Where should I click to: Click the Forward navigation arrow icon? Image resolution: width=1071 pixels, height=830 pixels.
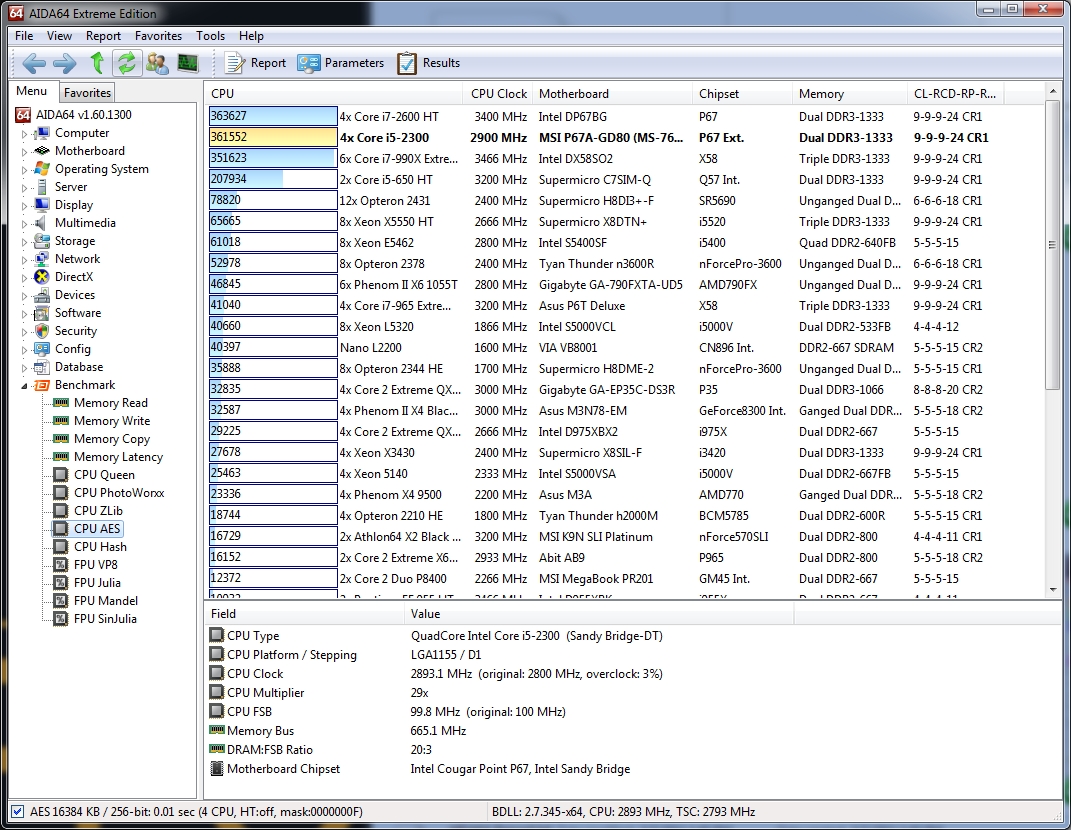click(65, 63)
